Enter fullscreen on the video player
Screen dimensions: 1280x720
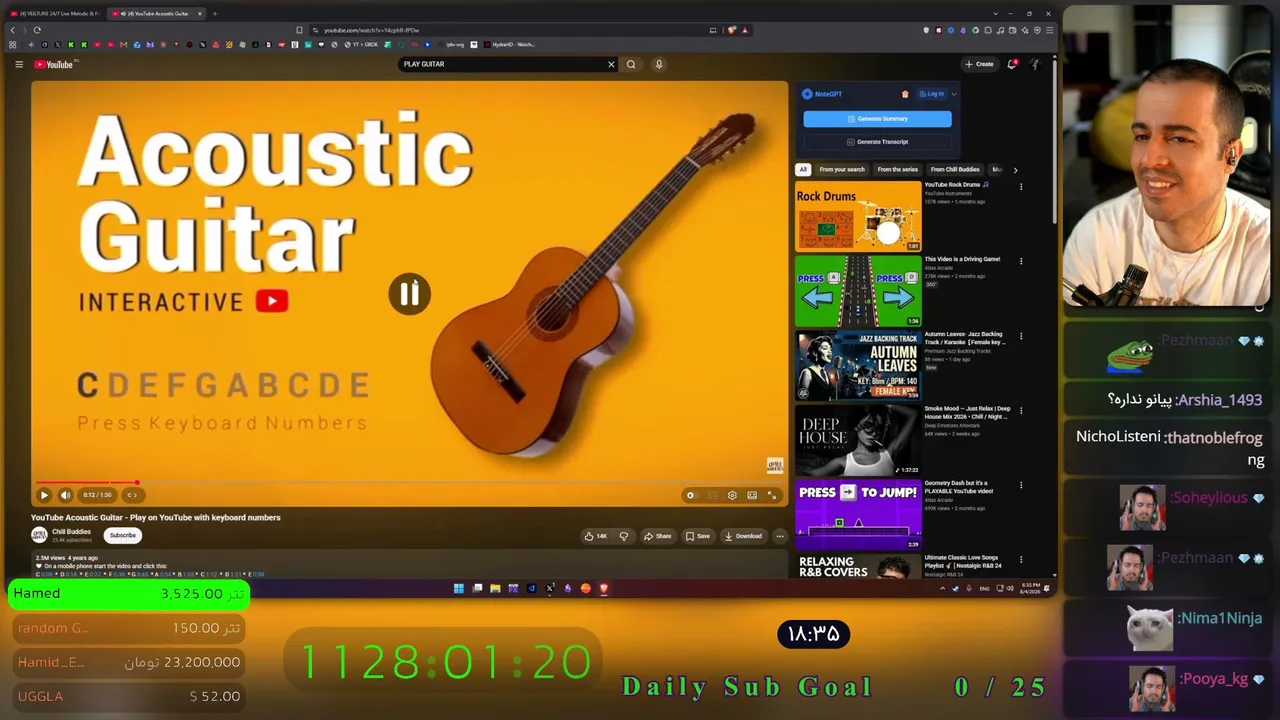(x=772, y=495)
